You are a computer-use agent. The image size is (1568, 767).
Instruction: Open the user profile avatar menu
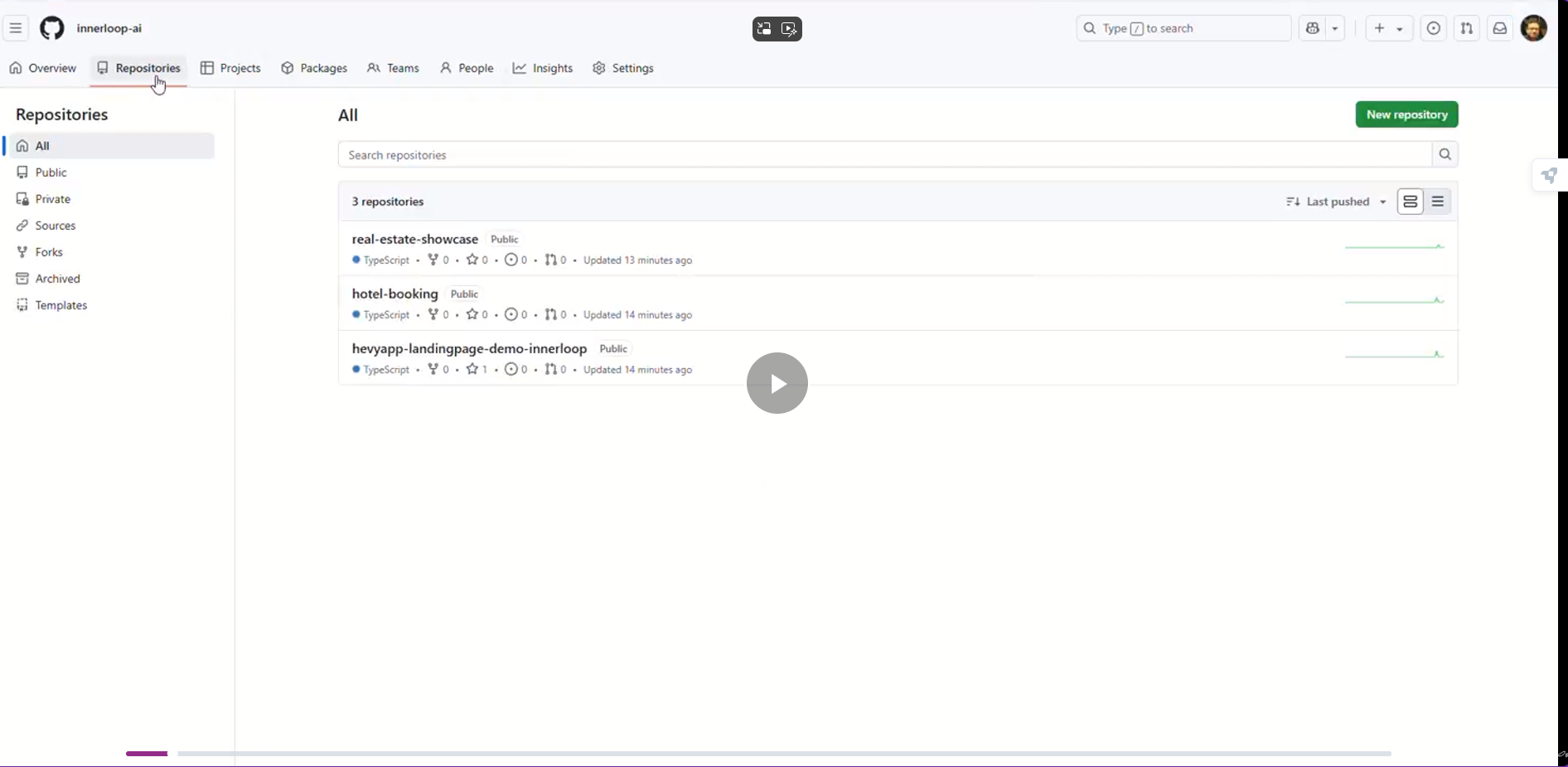[1534, 28]
